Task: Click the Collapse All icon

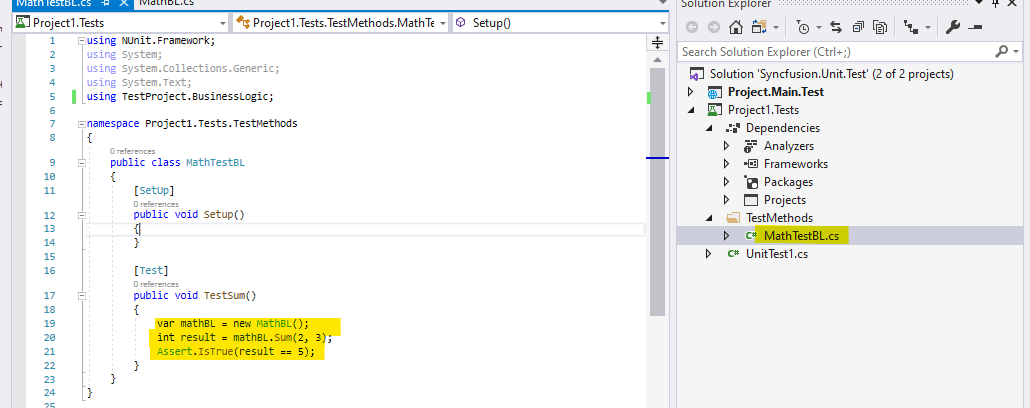Action: (x=857, y=27)
